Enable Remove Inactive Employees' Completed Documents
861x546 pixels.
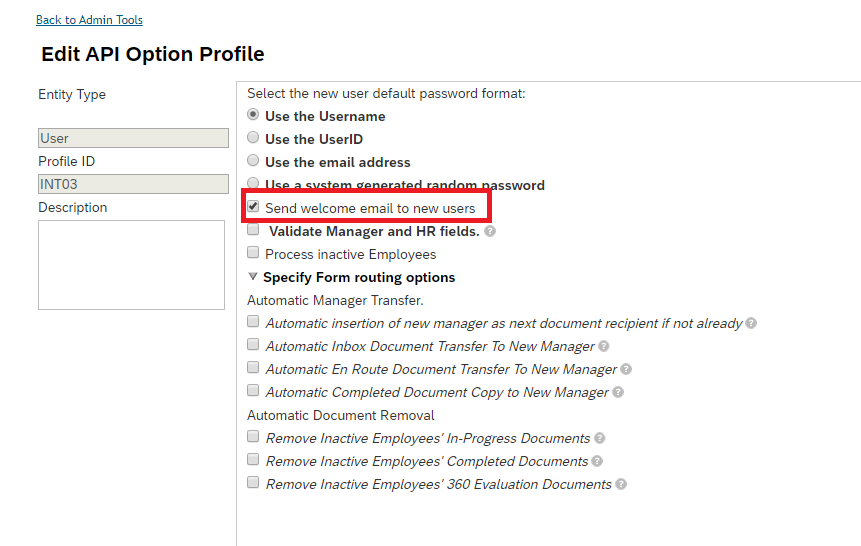253,459
